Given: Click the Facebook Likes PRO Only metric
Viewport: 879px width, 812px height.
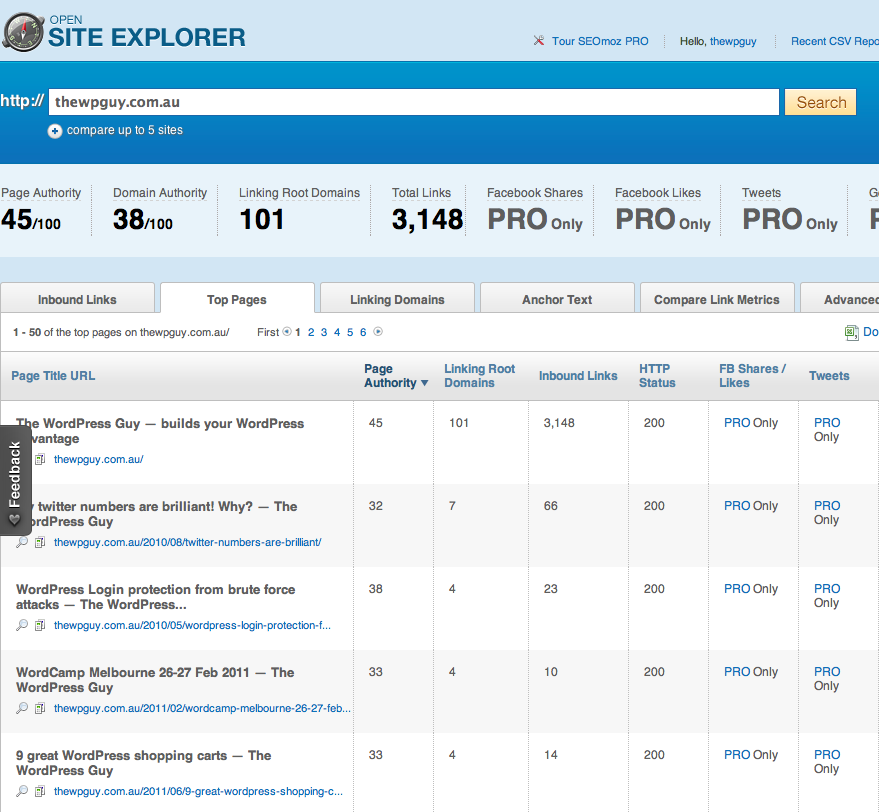Looking at the screenshot, I should [x=663, y=219].
